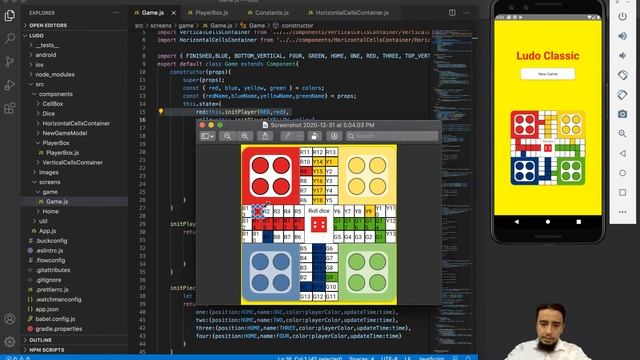Open the Extensions view

pyautogui.click(x=9, y=108)
